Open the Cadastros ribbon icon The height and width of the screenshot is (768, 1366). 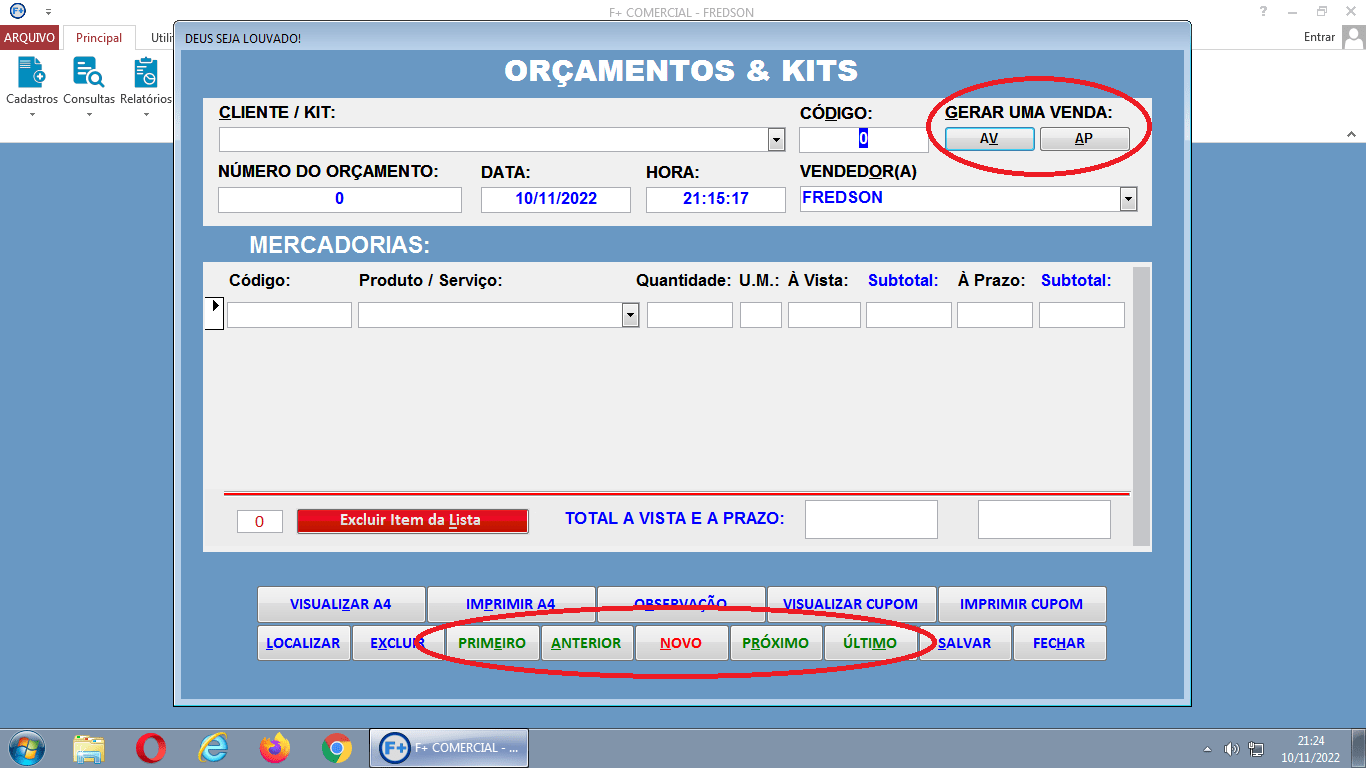31,72
